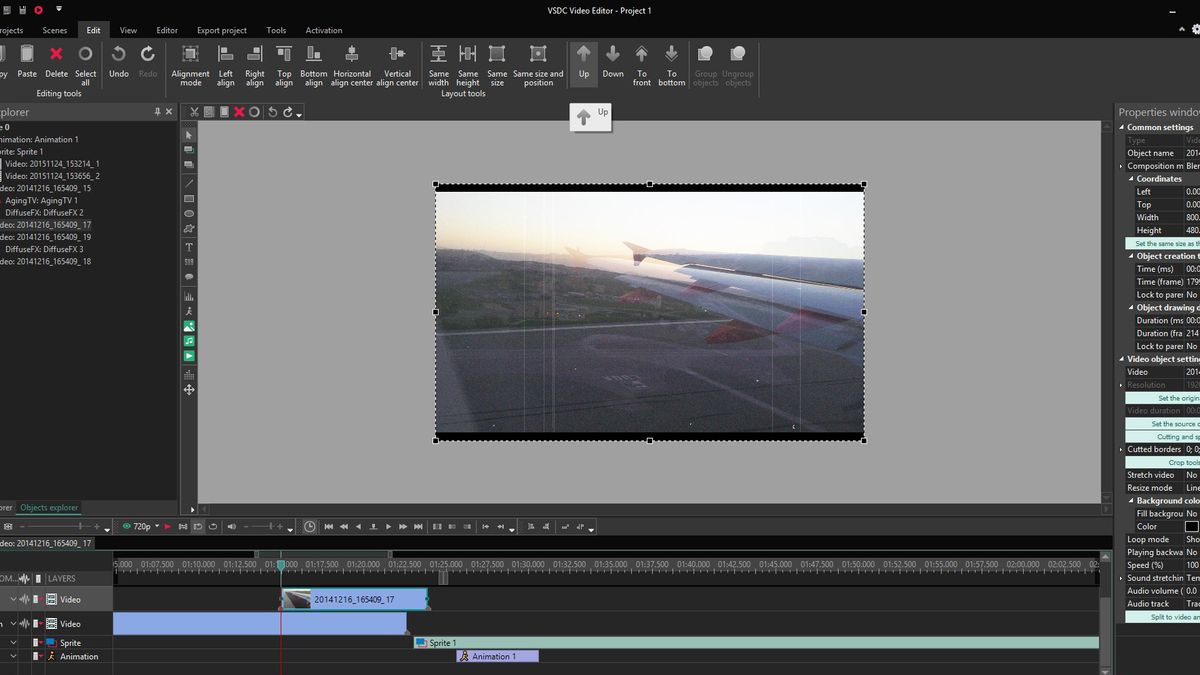Open the 720p preview quality dropdown
The height and width of the screenshot is (675, 1200).
tap(157, 526)
